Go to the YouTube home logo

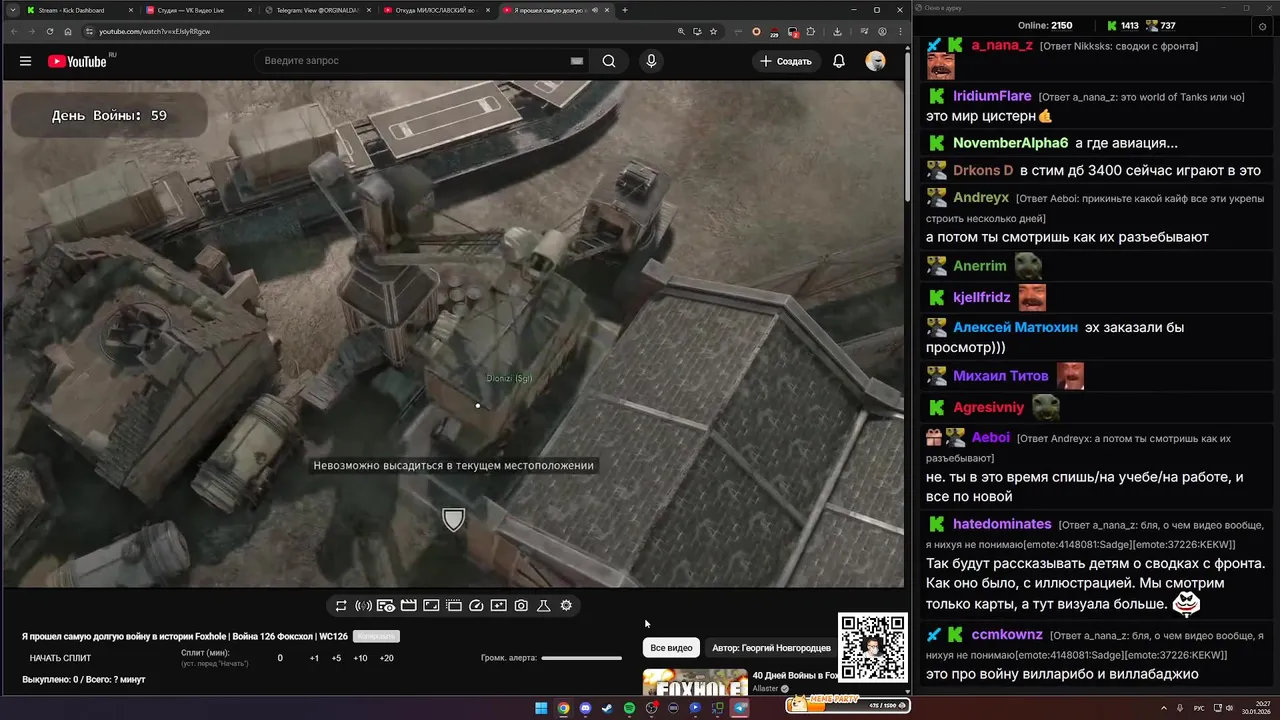point(77,61)
